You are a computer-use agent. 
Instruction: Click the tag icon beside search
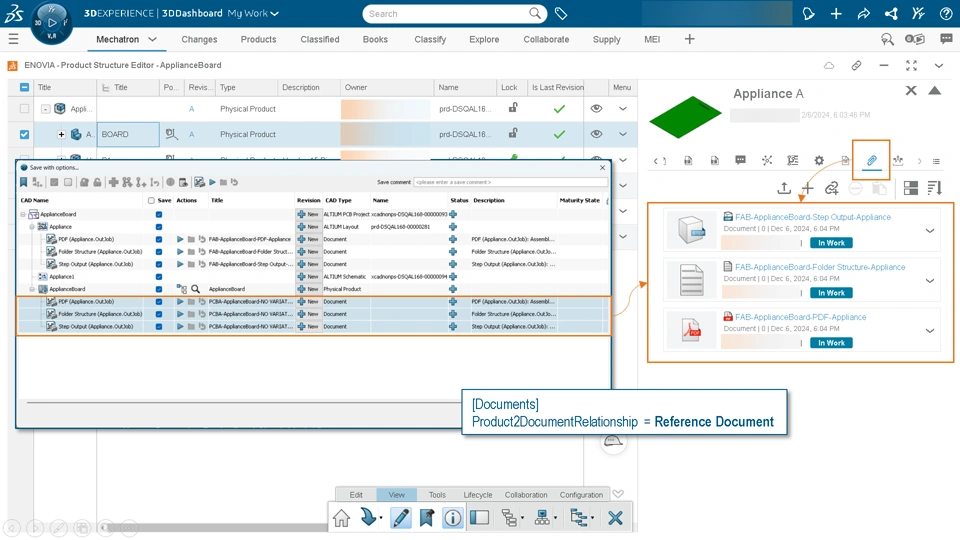click(x=561, y=13)
